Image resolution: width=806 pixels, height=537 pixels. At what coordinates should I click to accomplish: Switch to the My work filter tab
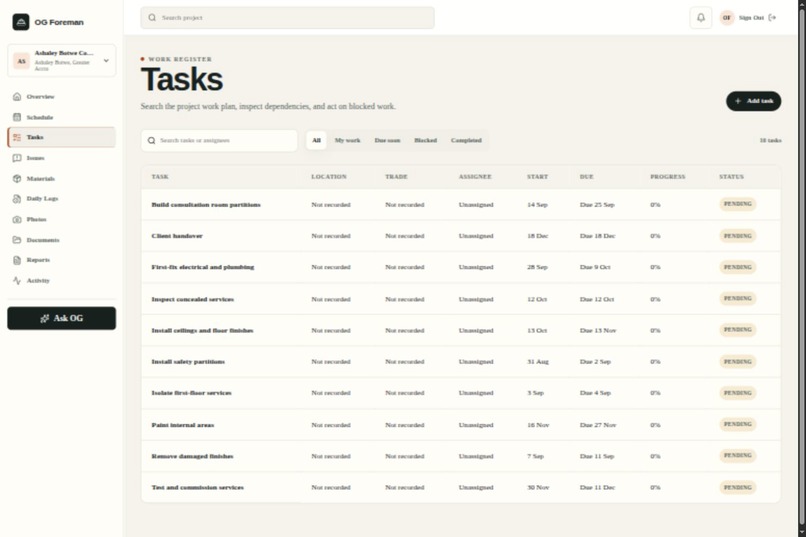pos(347,140)
